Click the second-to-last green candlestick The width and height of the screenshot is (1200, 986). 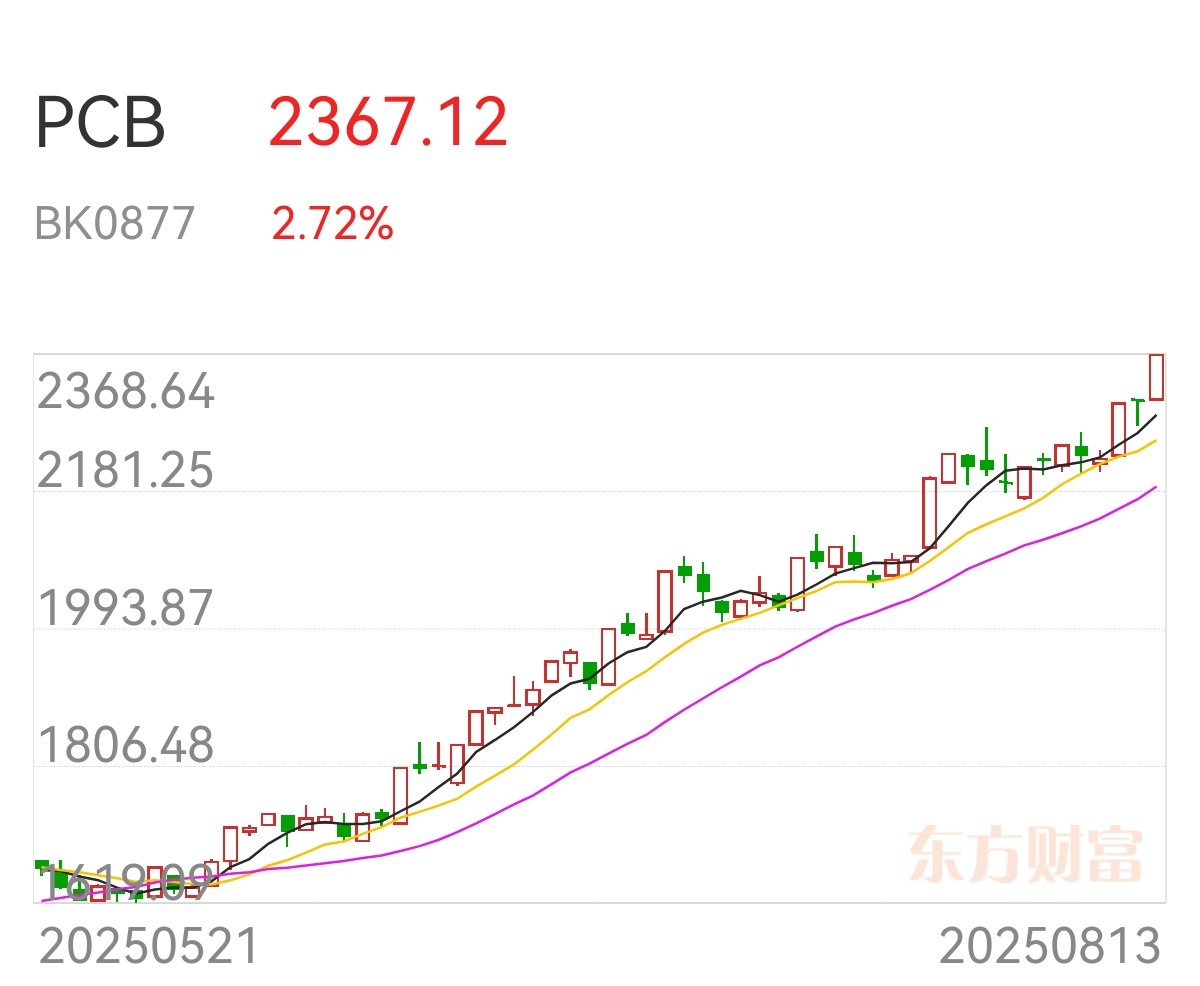click(x=1081, y=450)
